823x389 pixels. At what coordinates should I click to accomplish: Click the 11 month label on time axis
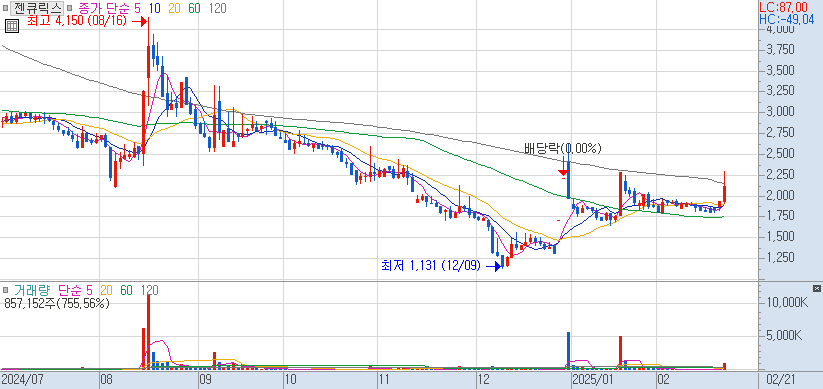(385, 379)
